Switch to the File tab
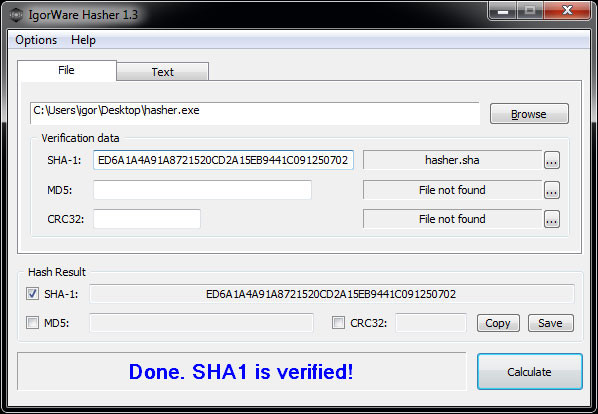 click(x=67, y=71)
